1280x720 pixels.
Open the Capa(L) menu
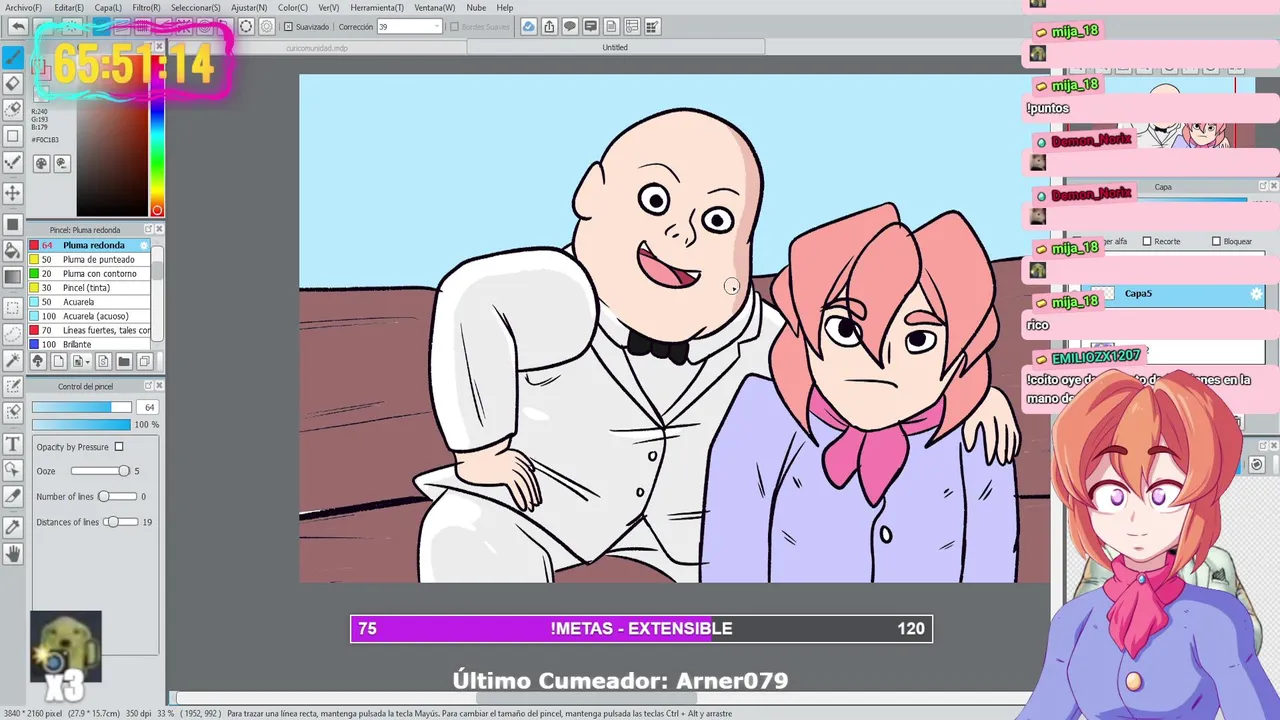(x=108, y=7)
